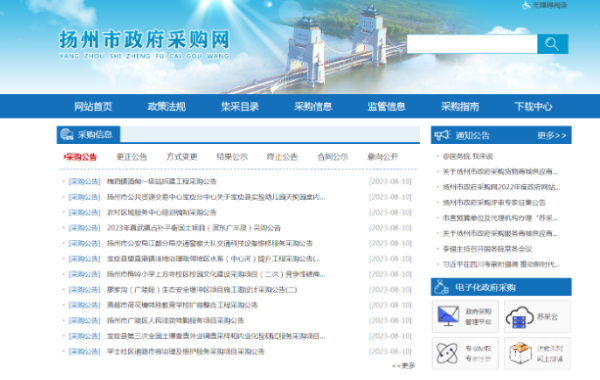Open the 宝应县第三次全国土壤普查 notice
Viewport: 600px width, 380px height.
pos(216,336)
